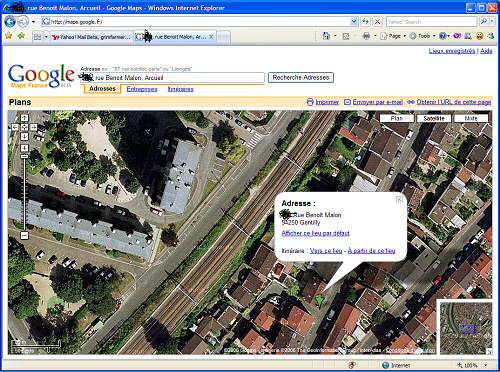Screen dimensions: 500x372
Task: Open the Lieux enregistrés link
Action: click(x=452, y=51)
